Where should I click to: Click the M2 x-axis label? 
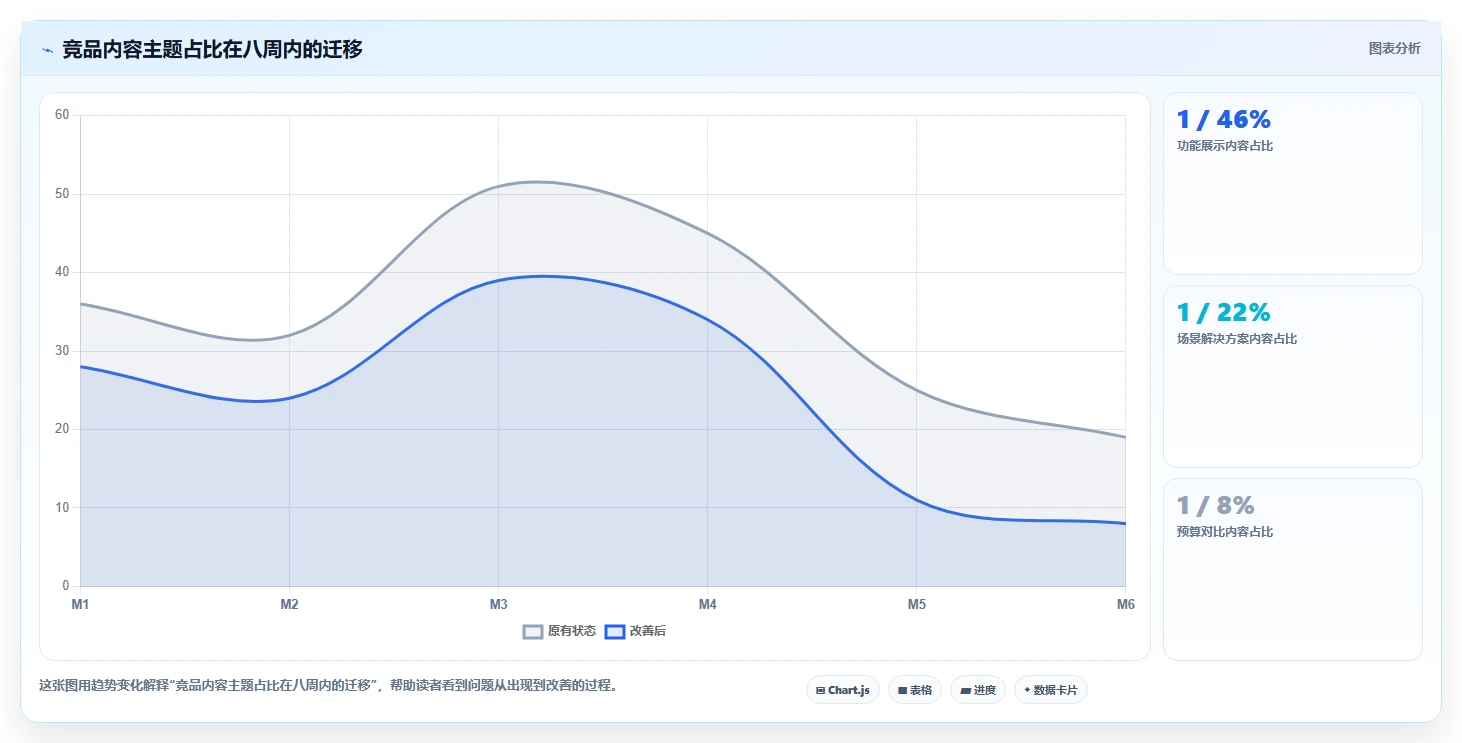point(289,604)
